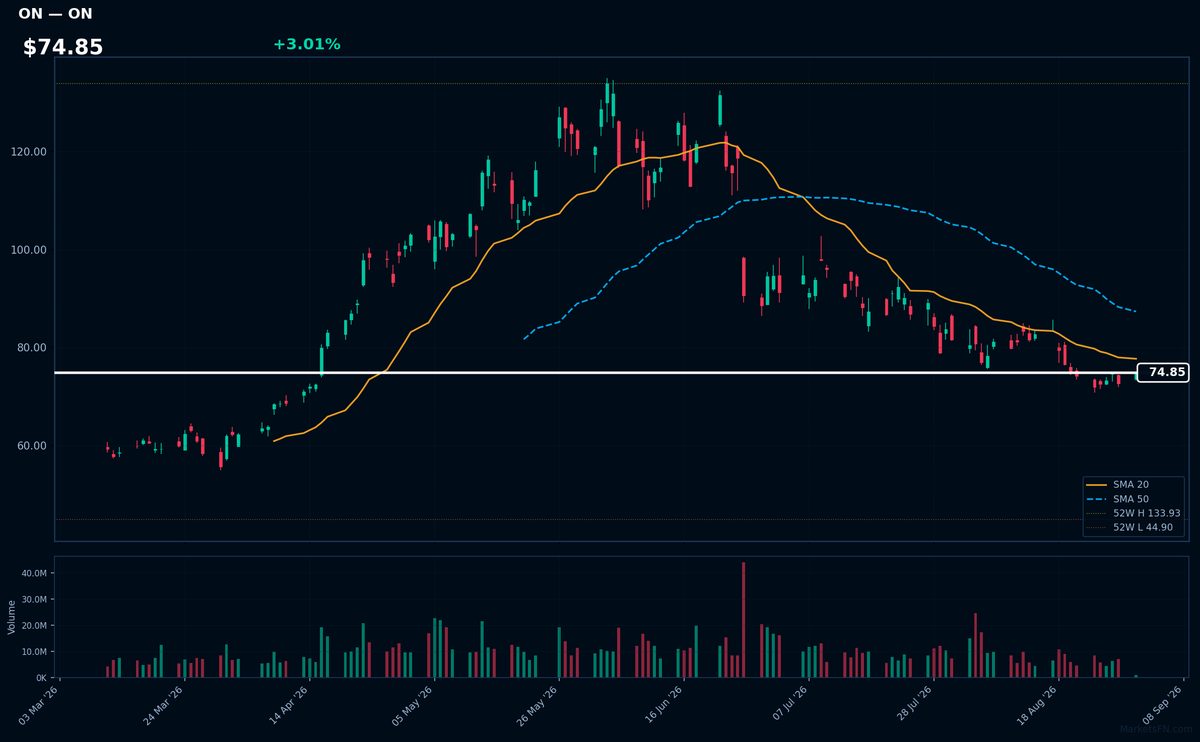Image resolution: width=1200 pixels, height=742 pixels.
Task: Click the 80.00 price axis label
Action: (x=32, y=348)
